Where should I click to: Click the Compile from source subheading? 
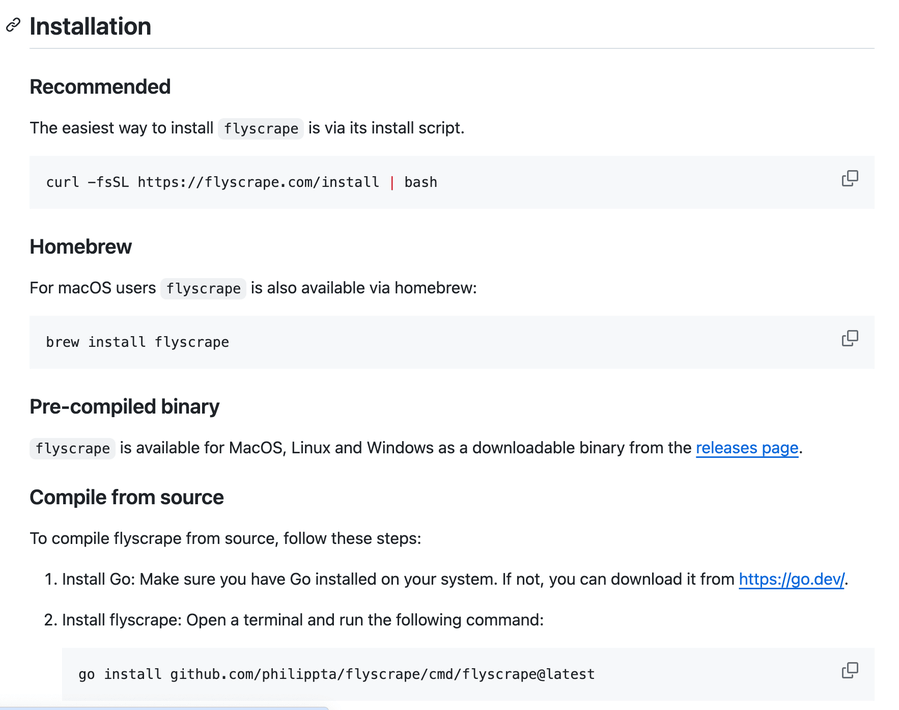pyautogui.click(x=126, y=498)
